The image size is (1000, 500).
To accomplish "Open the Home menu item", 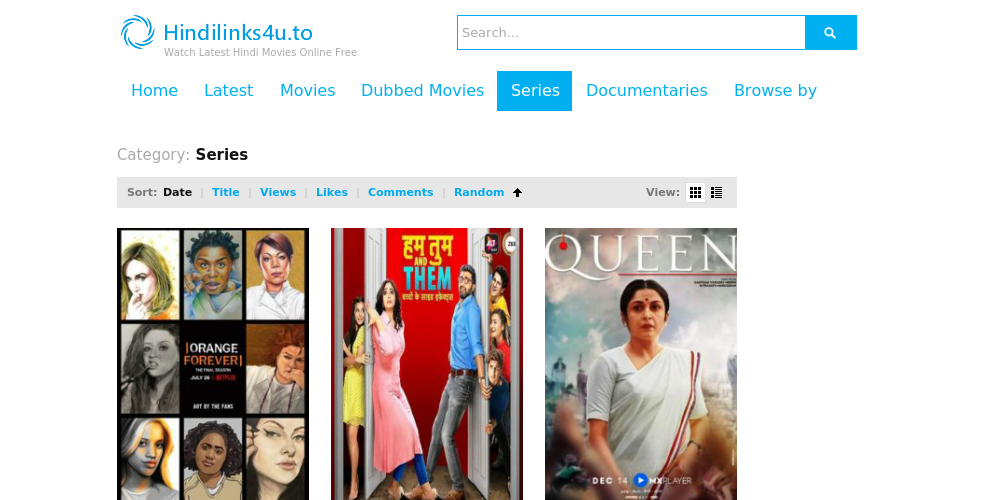I will pyautogui.click(x=154, y=91).
